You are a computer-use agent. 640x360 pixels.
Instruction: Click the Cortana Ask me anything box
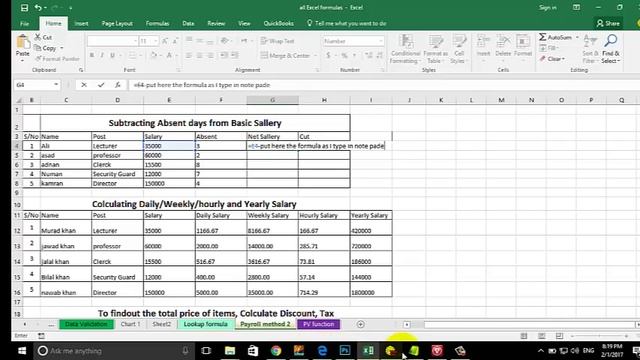click(113, 351)
